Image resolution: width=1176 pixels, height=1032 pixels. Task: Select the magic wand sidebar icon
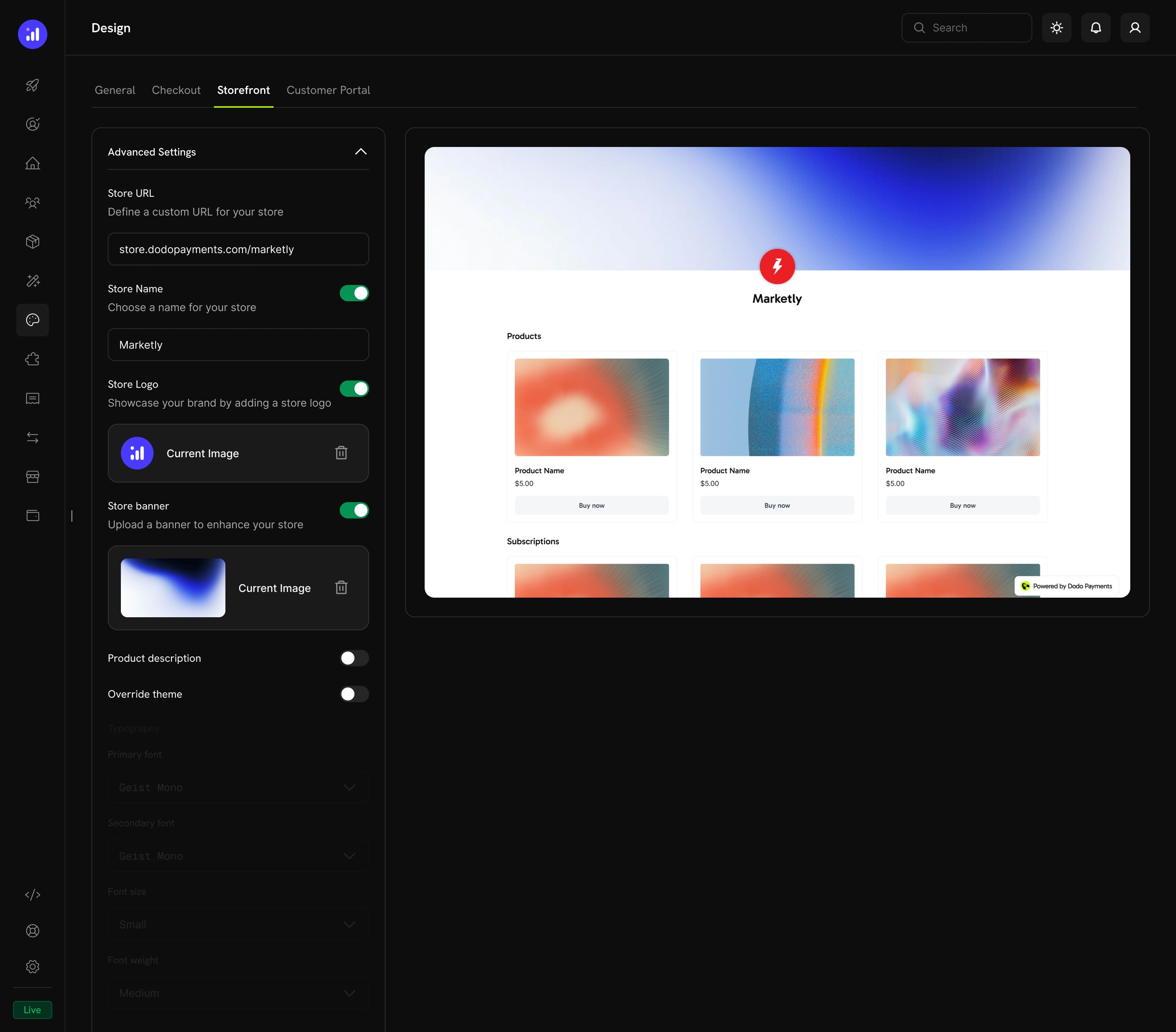(x=32, y=281)
